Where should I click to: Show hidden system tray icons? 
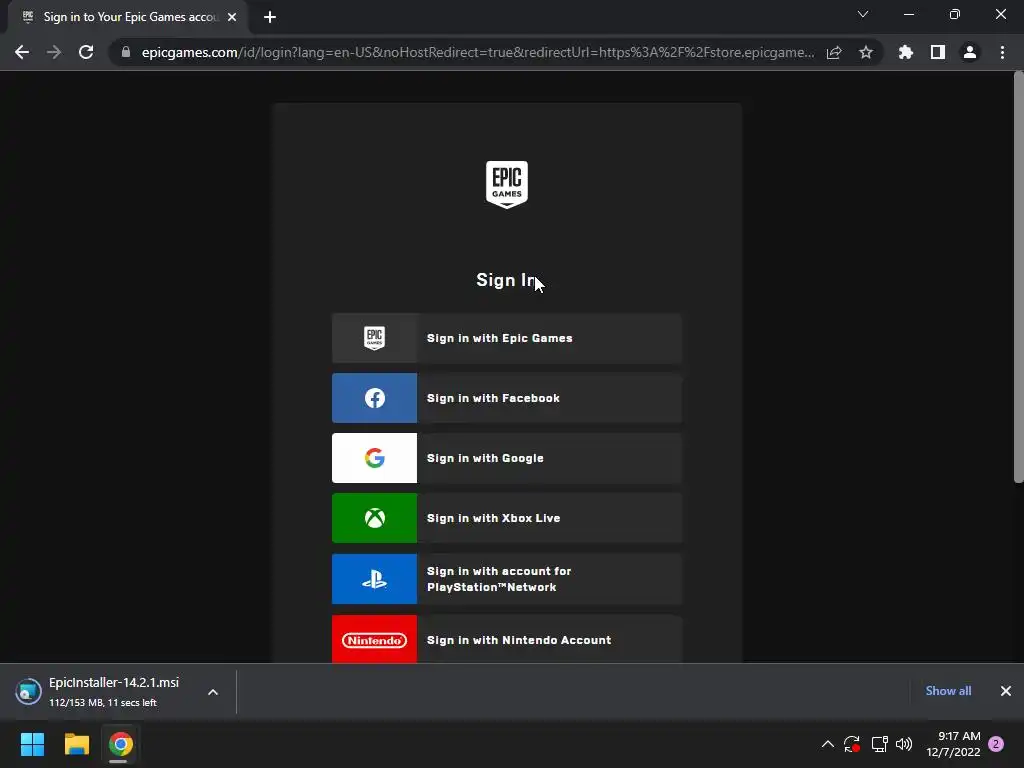point(827,744)
